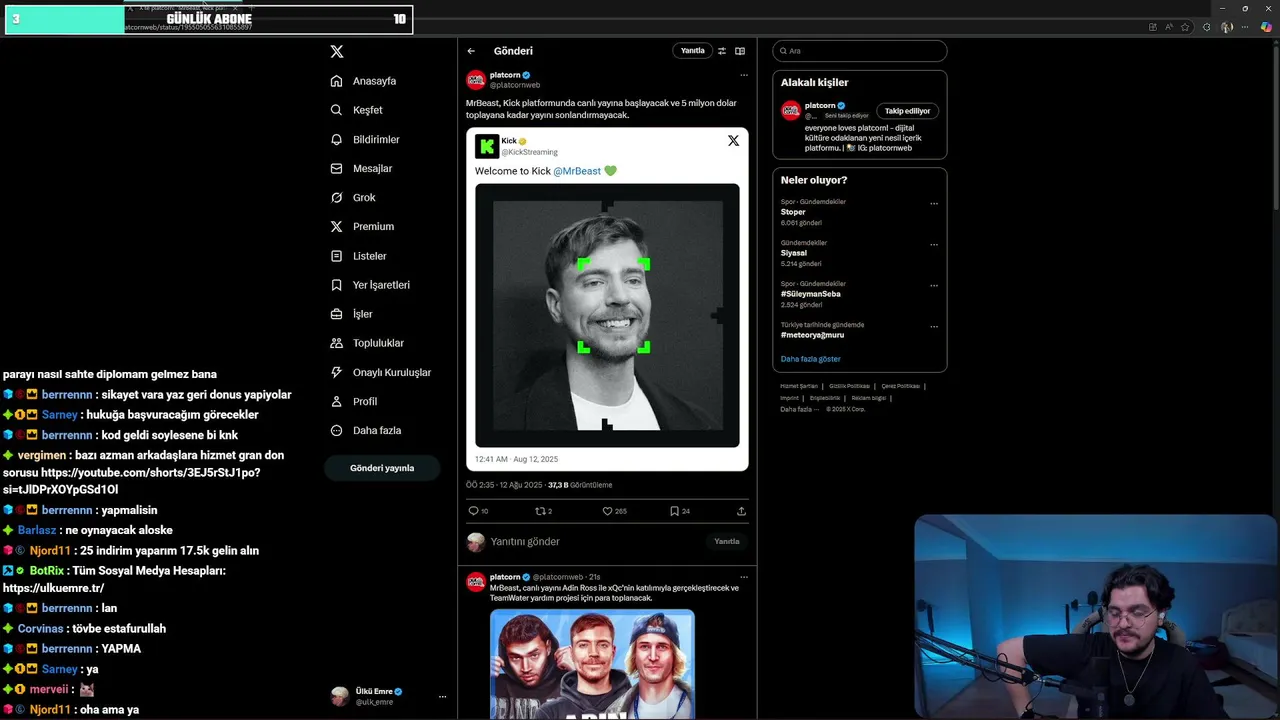Viewport: 1280px width, 720px height.
Task: Click the #SüleymanSeba trending topic
Action: click(810, 294)
